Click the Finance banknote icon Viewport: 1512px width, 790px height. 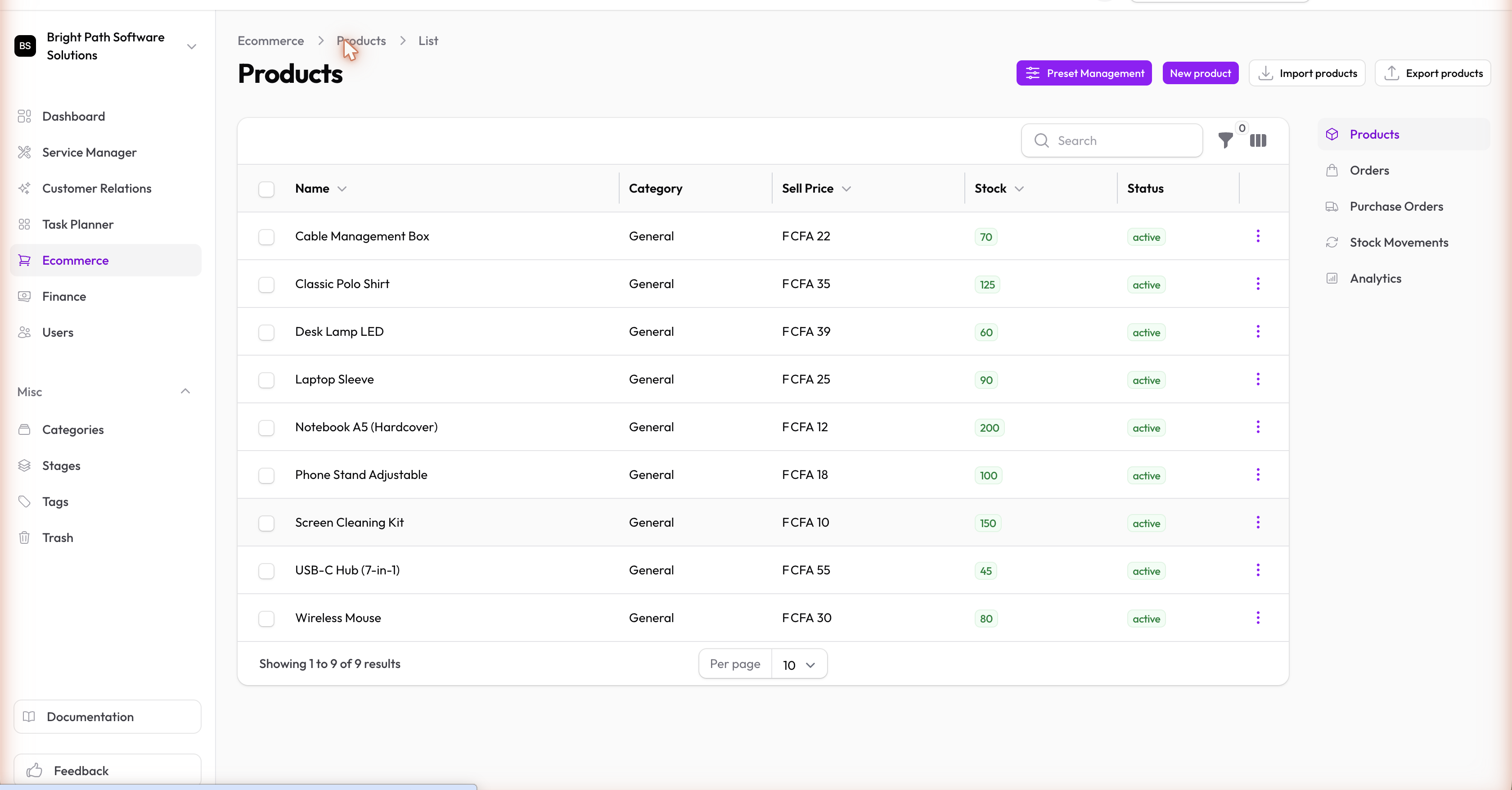pos(24,296)
